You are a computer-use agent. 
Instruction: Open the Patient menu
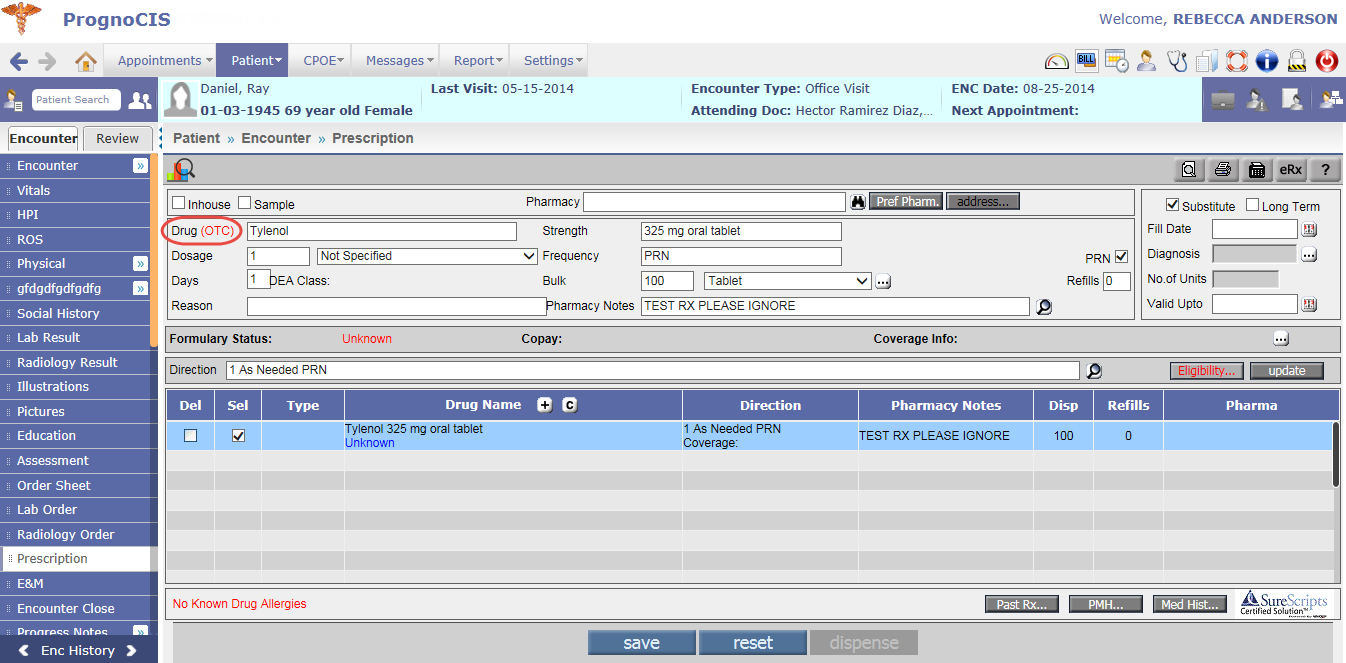252,61
